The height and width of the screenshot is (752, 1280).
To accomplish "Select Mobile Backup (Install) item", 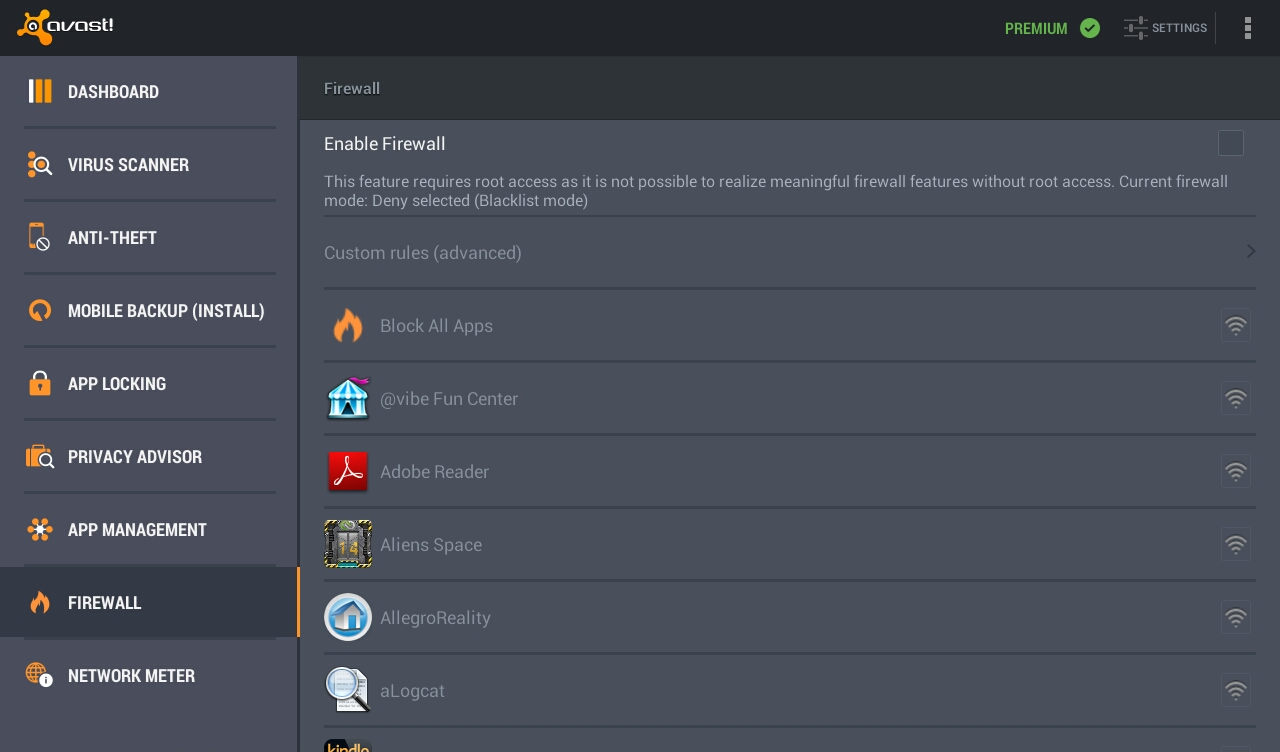I will (150, 310).
